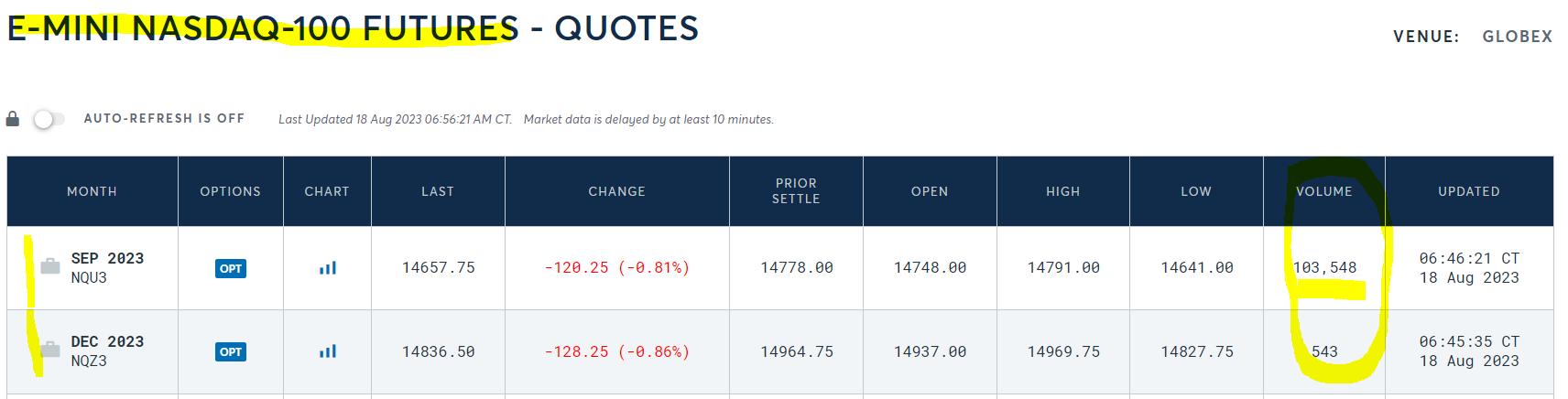Click the GLOBEX venue label
Viewport: 1568px width, 399px height.
click(x=1517, y=37)
